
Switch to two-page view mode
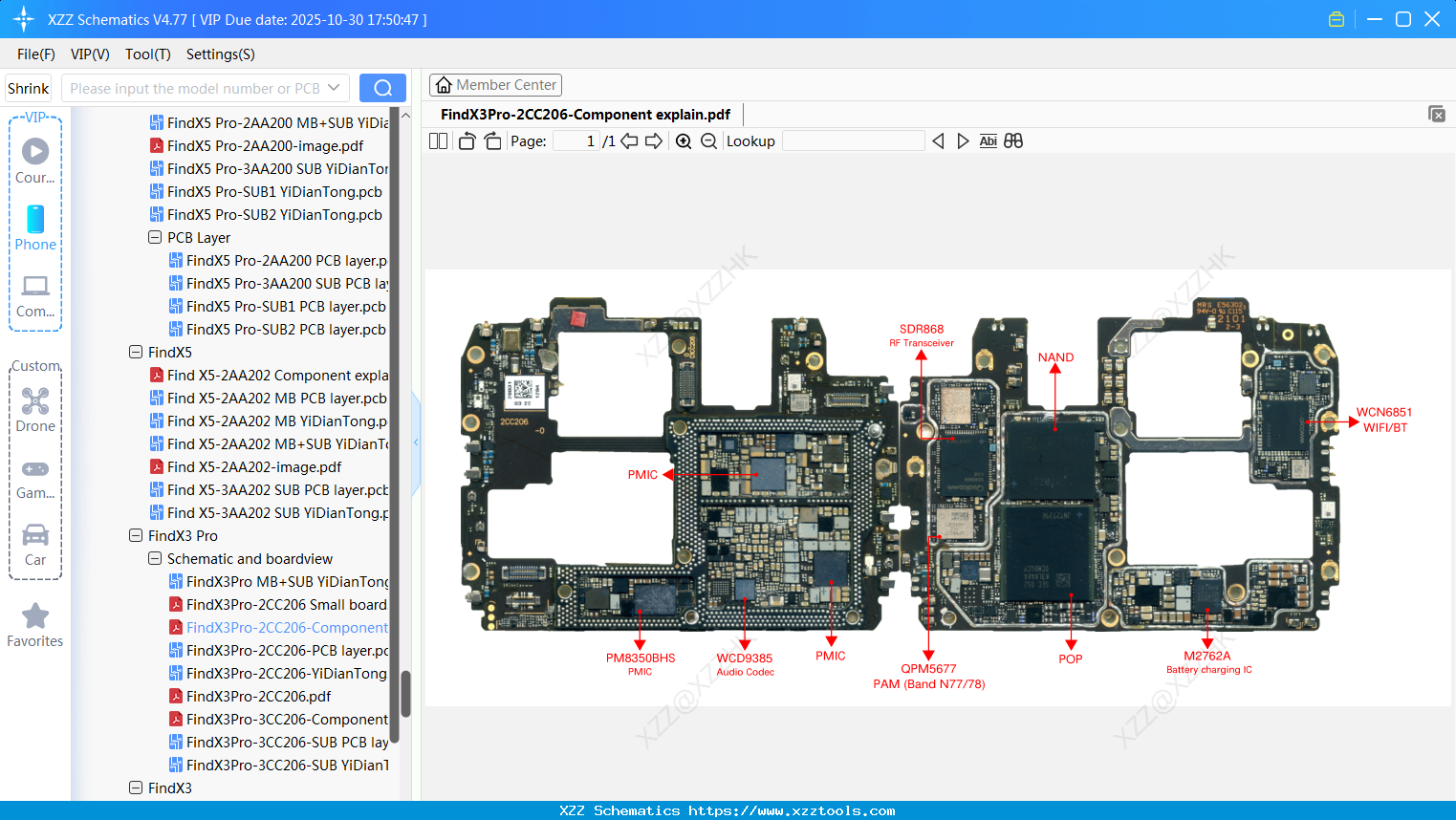pyautogui.click(x=437, y=140)
